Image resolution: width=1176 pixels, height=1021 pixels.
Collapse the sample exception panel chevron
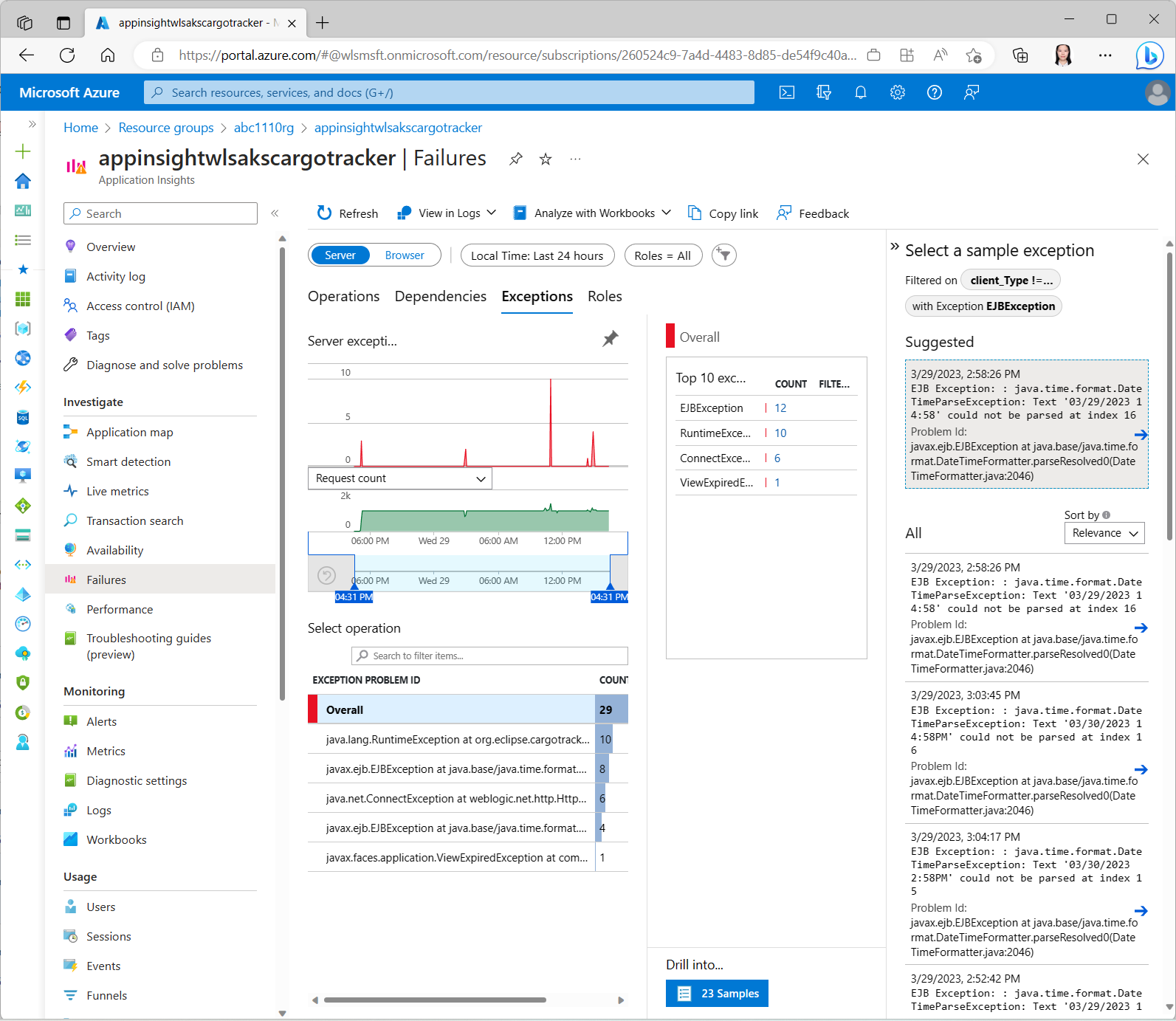(895, 247)
